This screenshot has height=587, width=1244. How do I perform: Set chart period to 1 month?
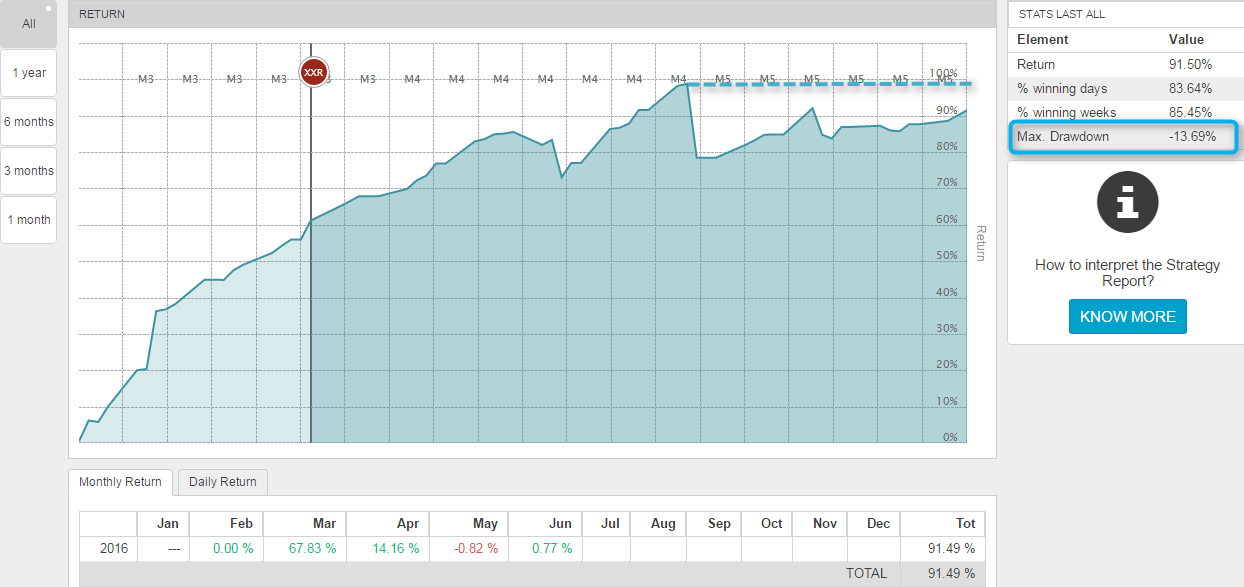pos(29,220)
